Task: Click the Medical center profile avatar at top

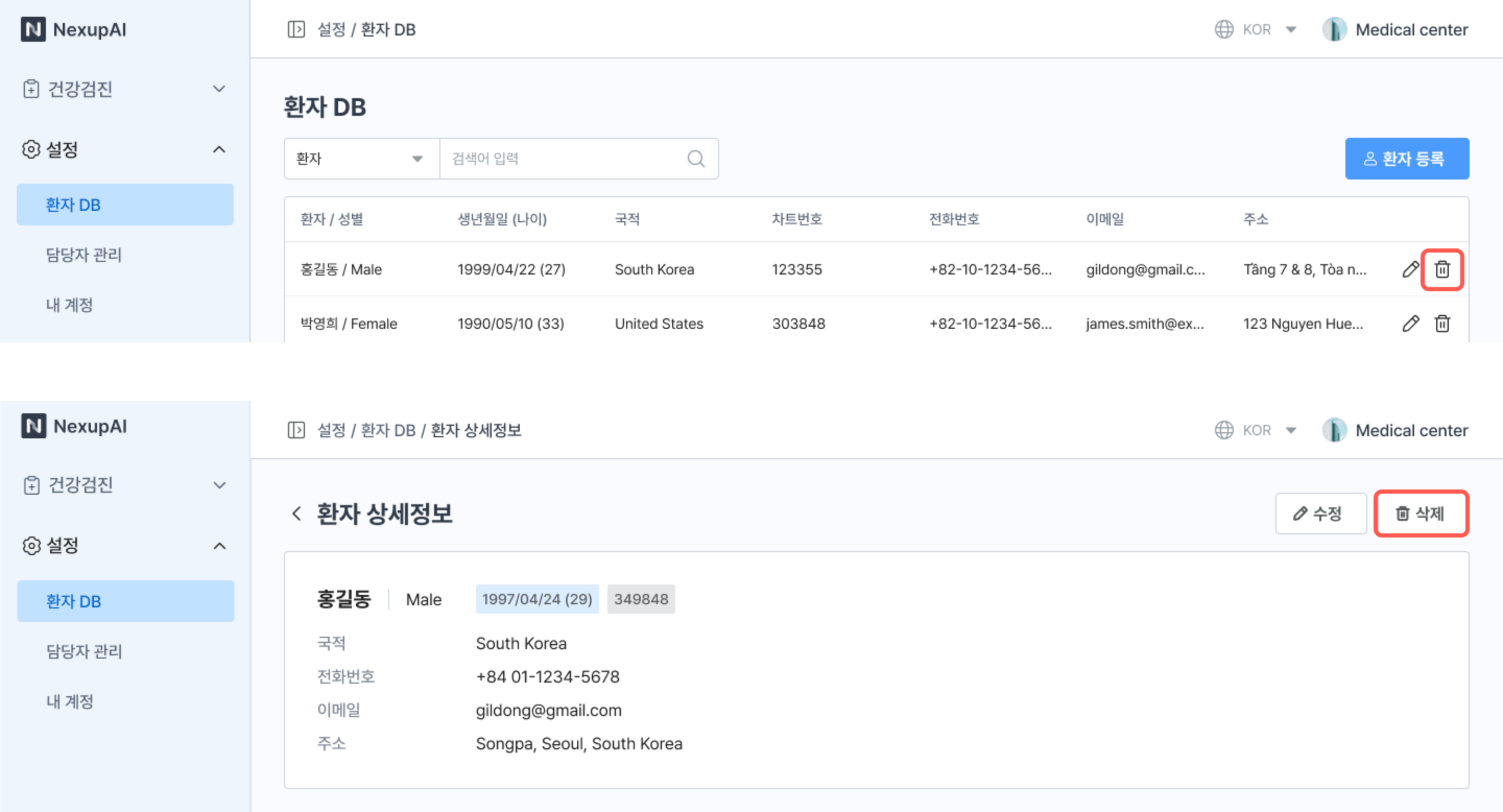Action: point(1334,29)
